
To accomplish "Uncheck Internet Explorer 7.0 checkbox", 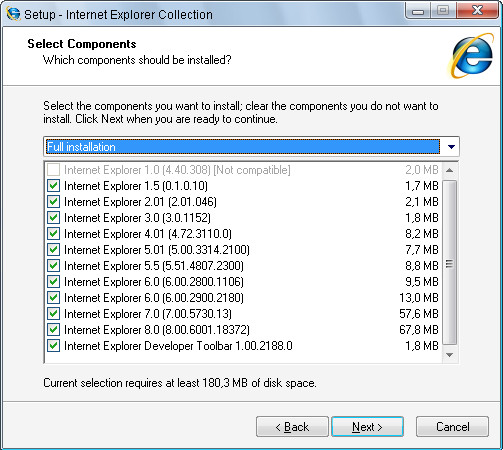I will 53,314.
